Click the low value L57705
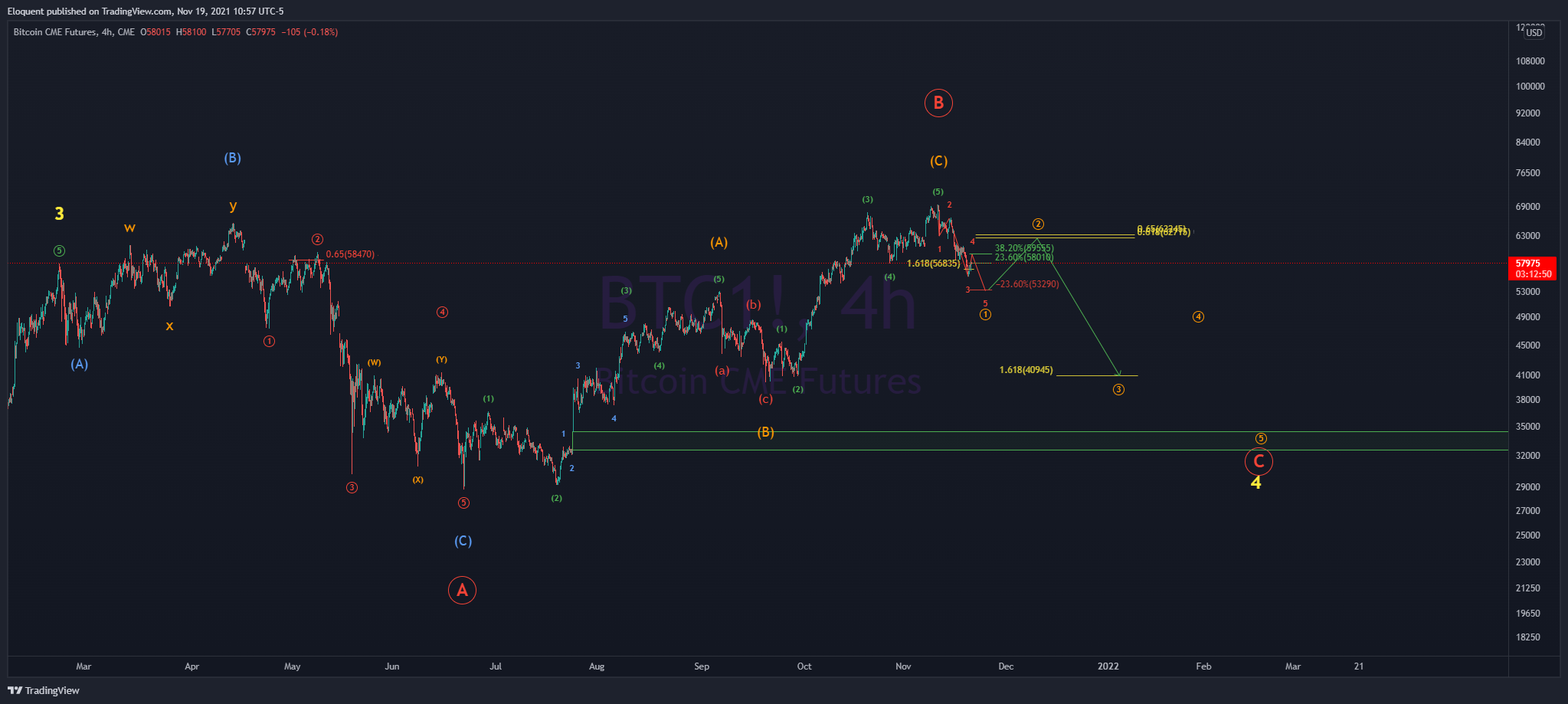The height and width of the screenshot is (704, 1568). 226,32
